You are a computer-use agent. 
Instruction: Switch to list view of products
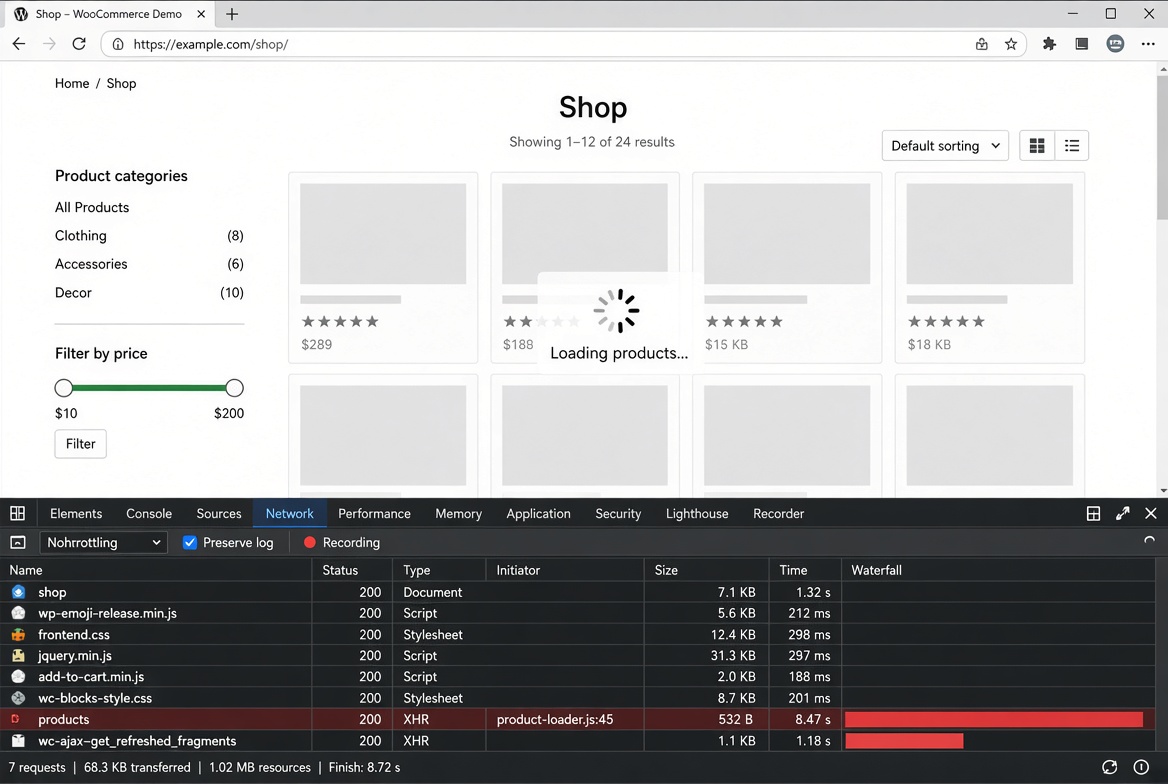1072,145
